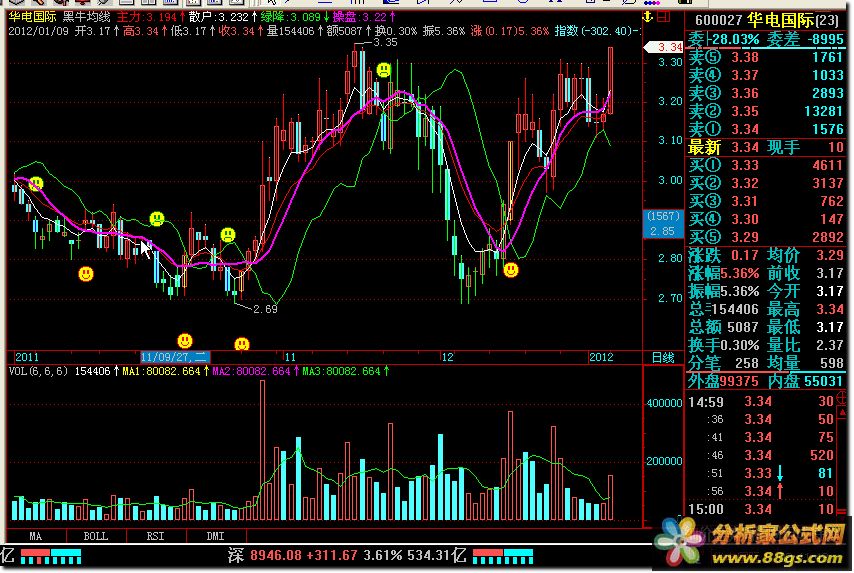Click the VOL(6,6,6) volume indicator label
The height and width of the screenshot is (573, 854).
pos(38,371)
